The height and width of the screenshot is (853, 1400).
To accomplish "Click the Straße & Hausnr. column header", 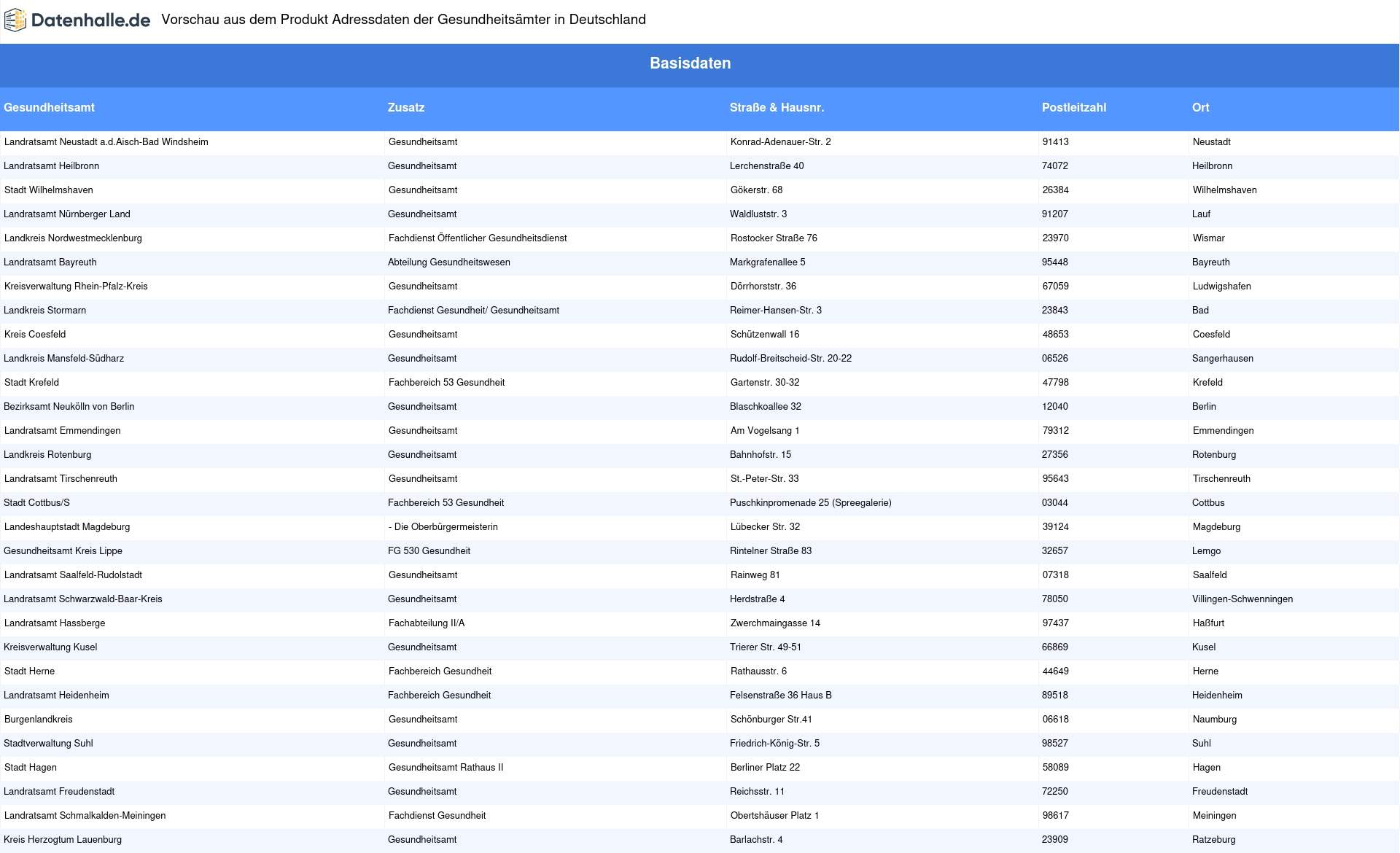I will 777,107.
